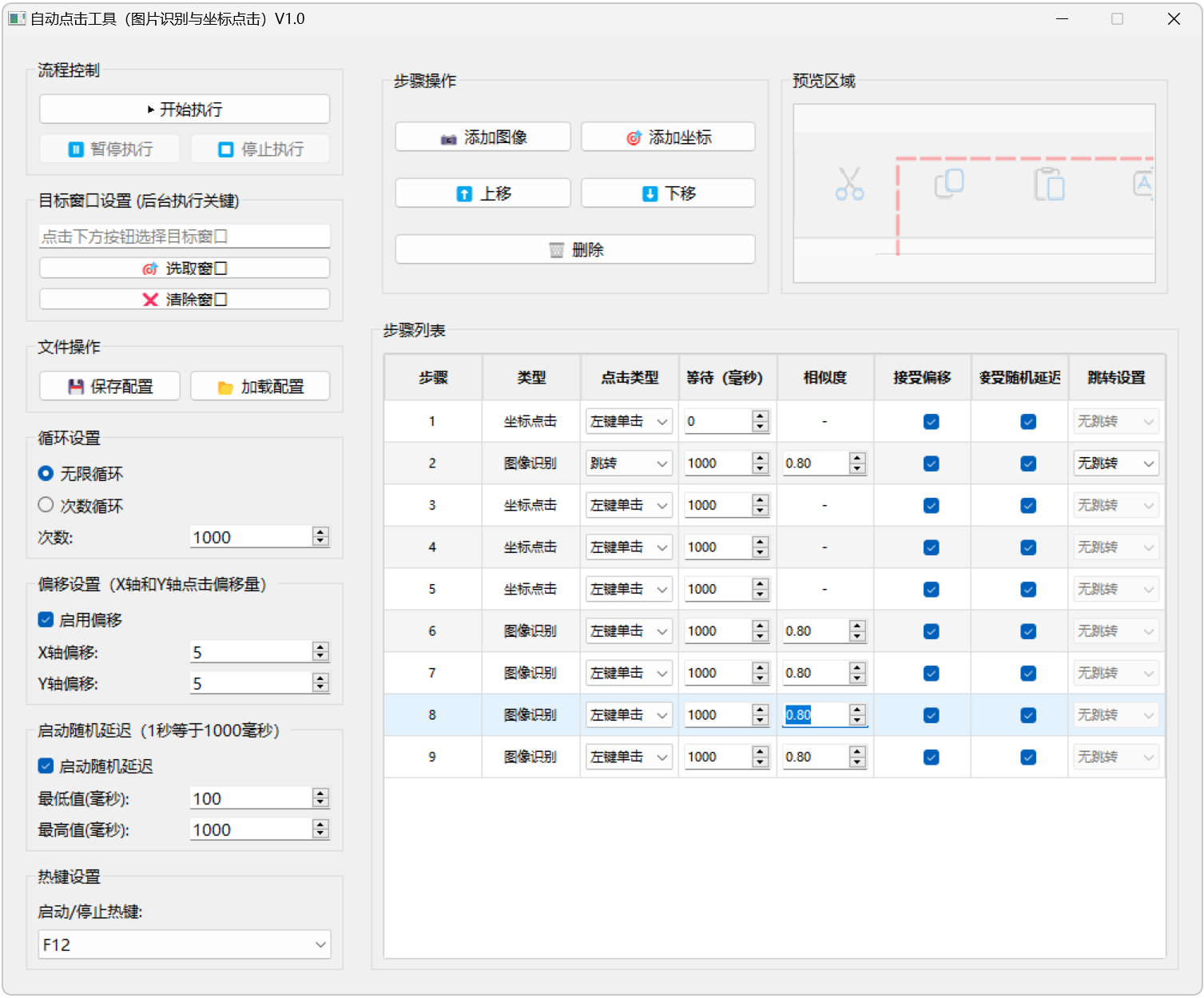
Task: Open the click type dropdown for step 5
Action: (629, 589)
